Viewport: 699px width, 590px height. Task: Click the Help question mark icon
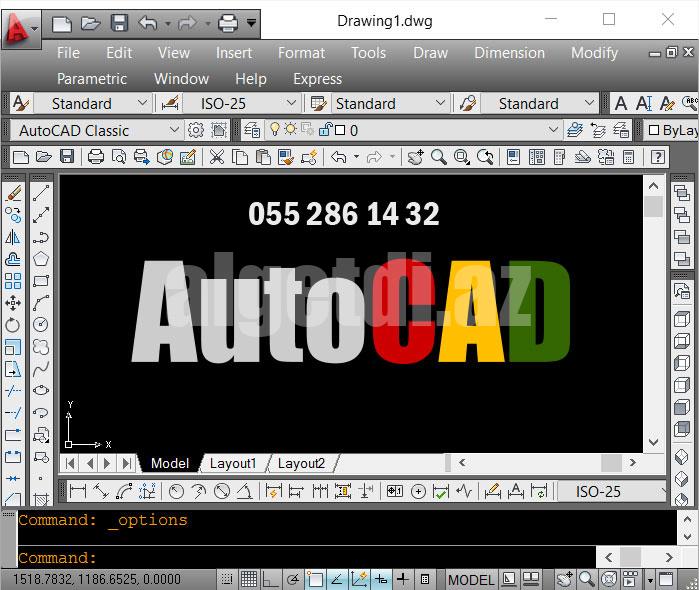coord(658,157)
